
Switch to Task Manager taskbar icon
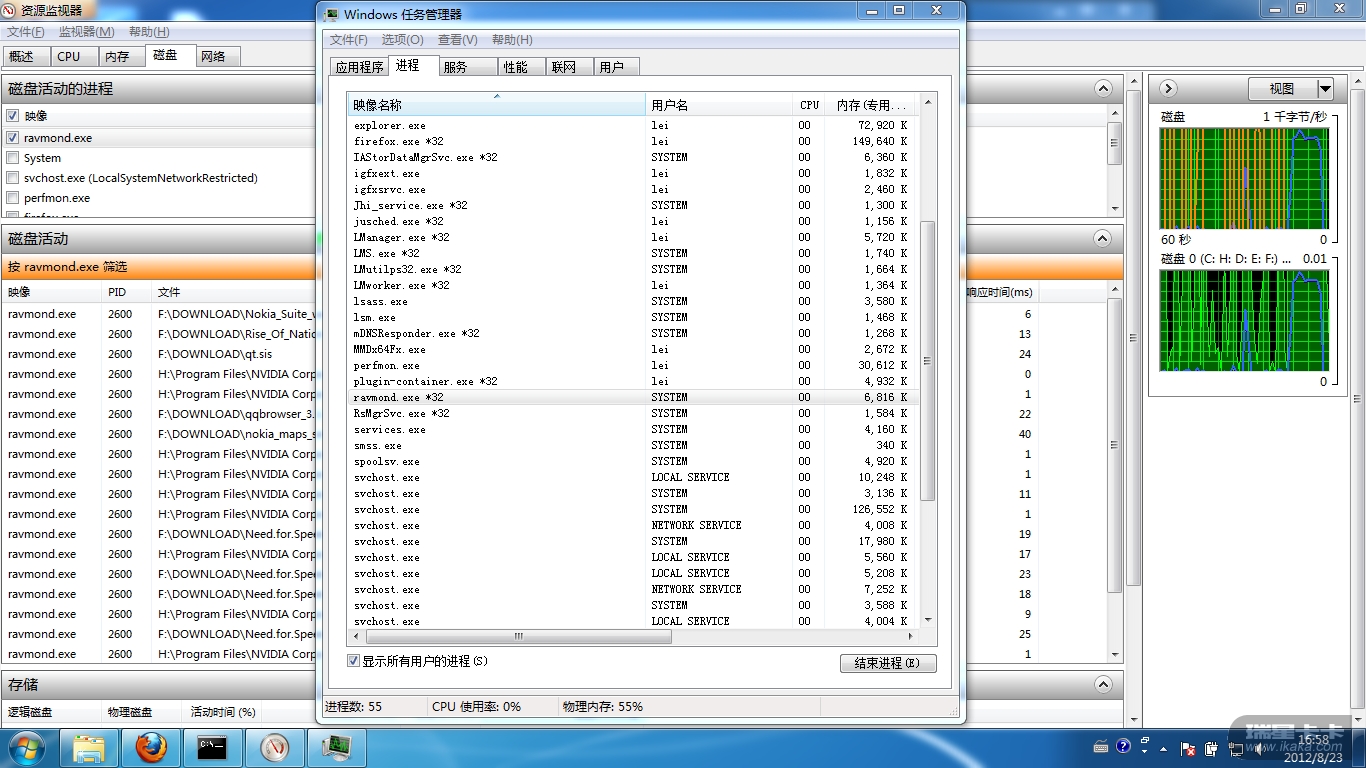(337, 748)
